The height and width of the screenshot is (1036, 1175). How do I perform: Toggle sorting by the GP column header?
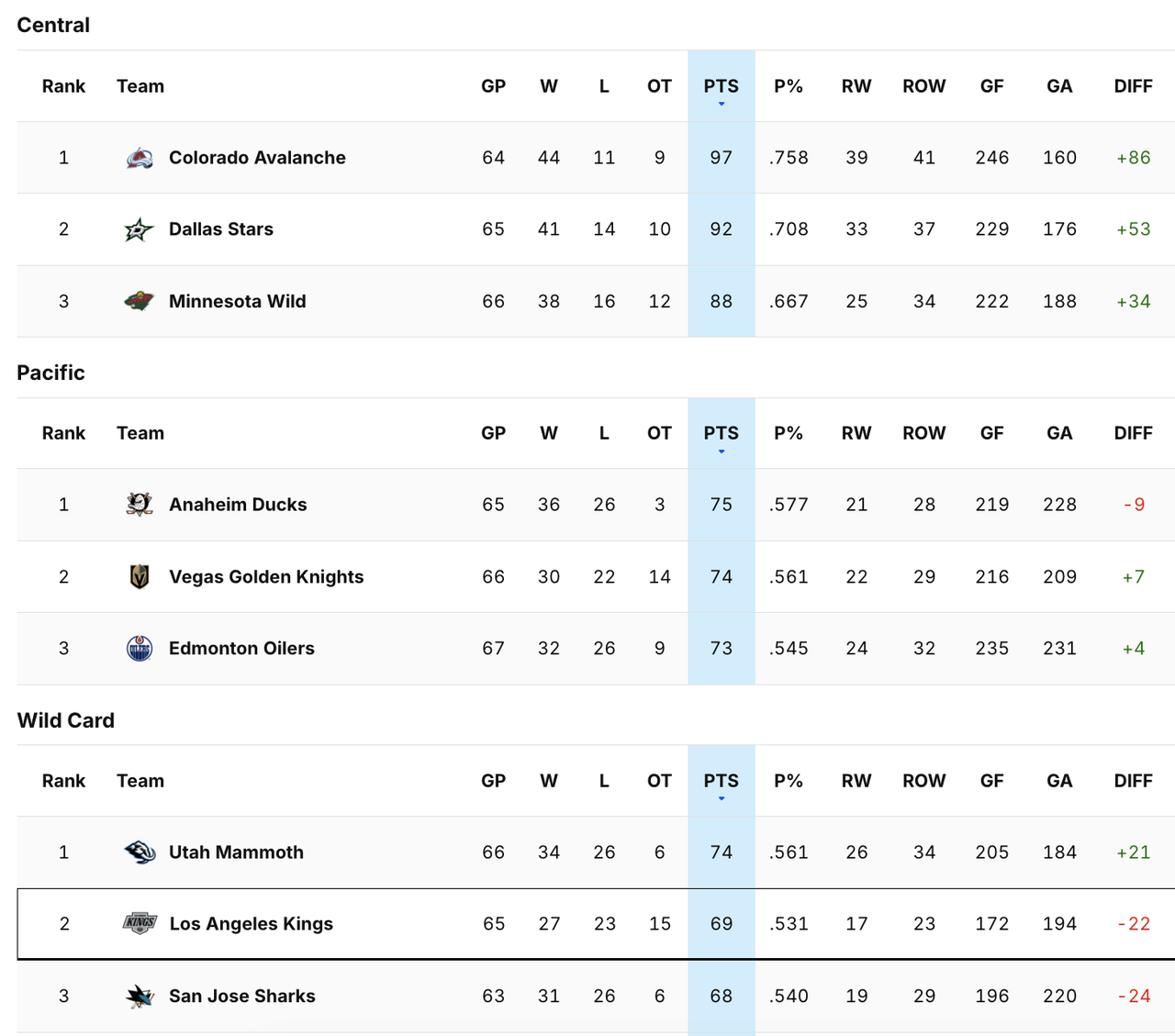point(493,85)
